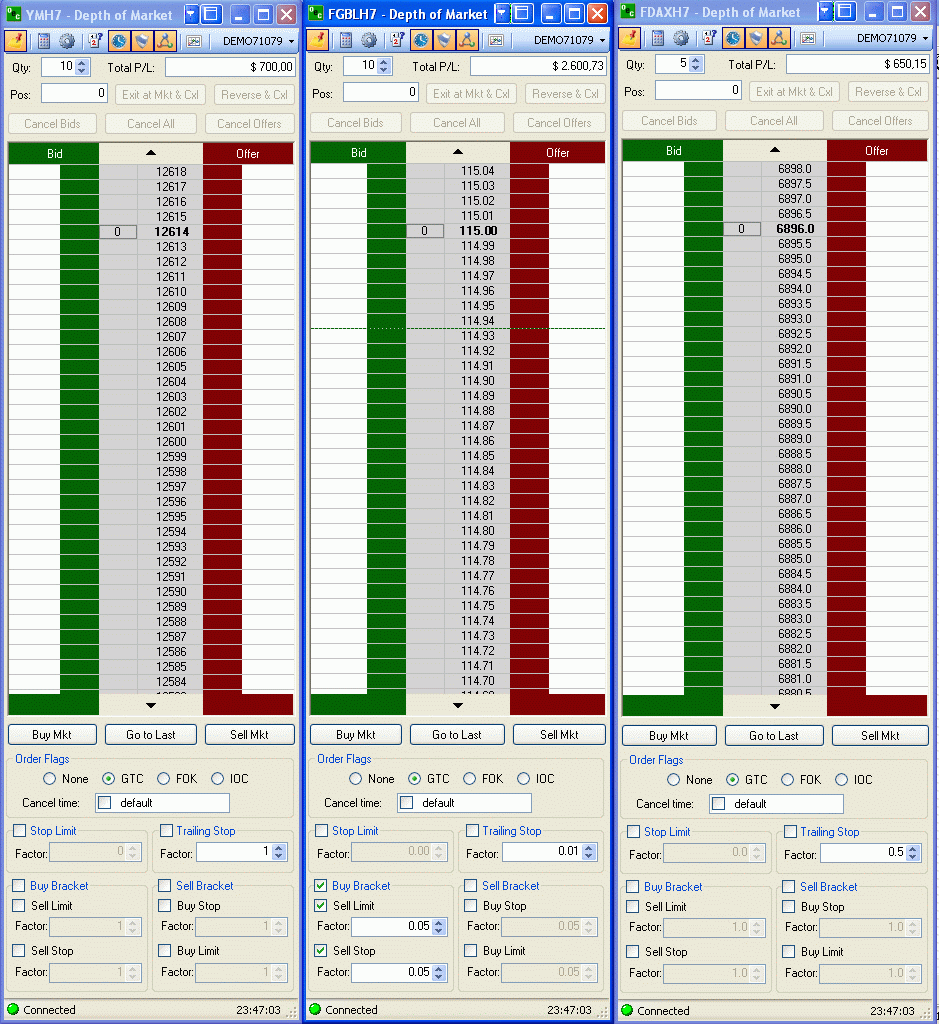This screenshot has width=939, height=1024.
Task: Click the layout window icon in YMH7 title bar
Action: point(210,14)
